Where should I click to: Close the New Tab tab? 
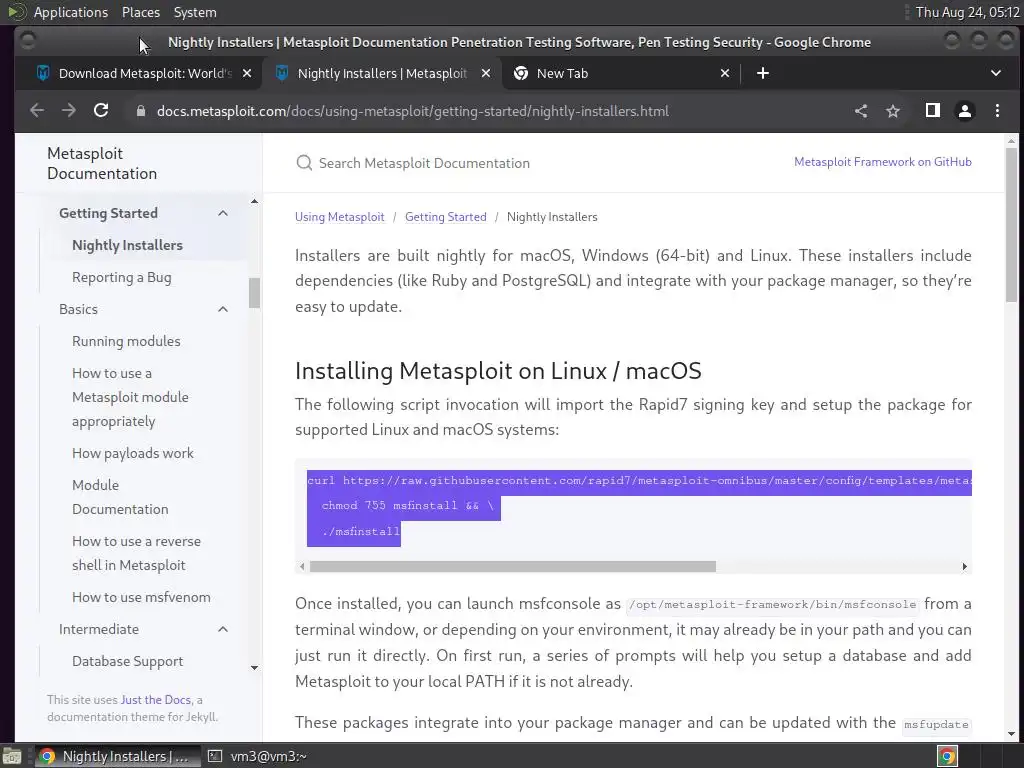coord(724,73)
